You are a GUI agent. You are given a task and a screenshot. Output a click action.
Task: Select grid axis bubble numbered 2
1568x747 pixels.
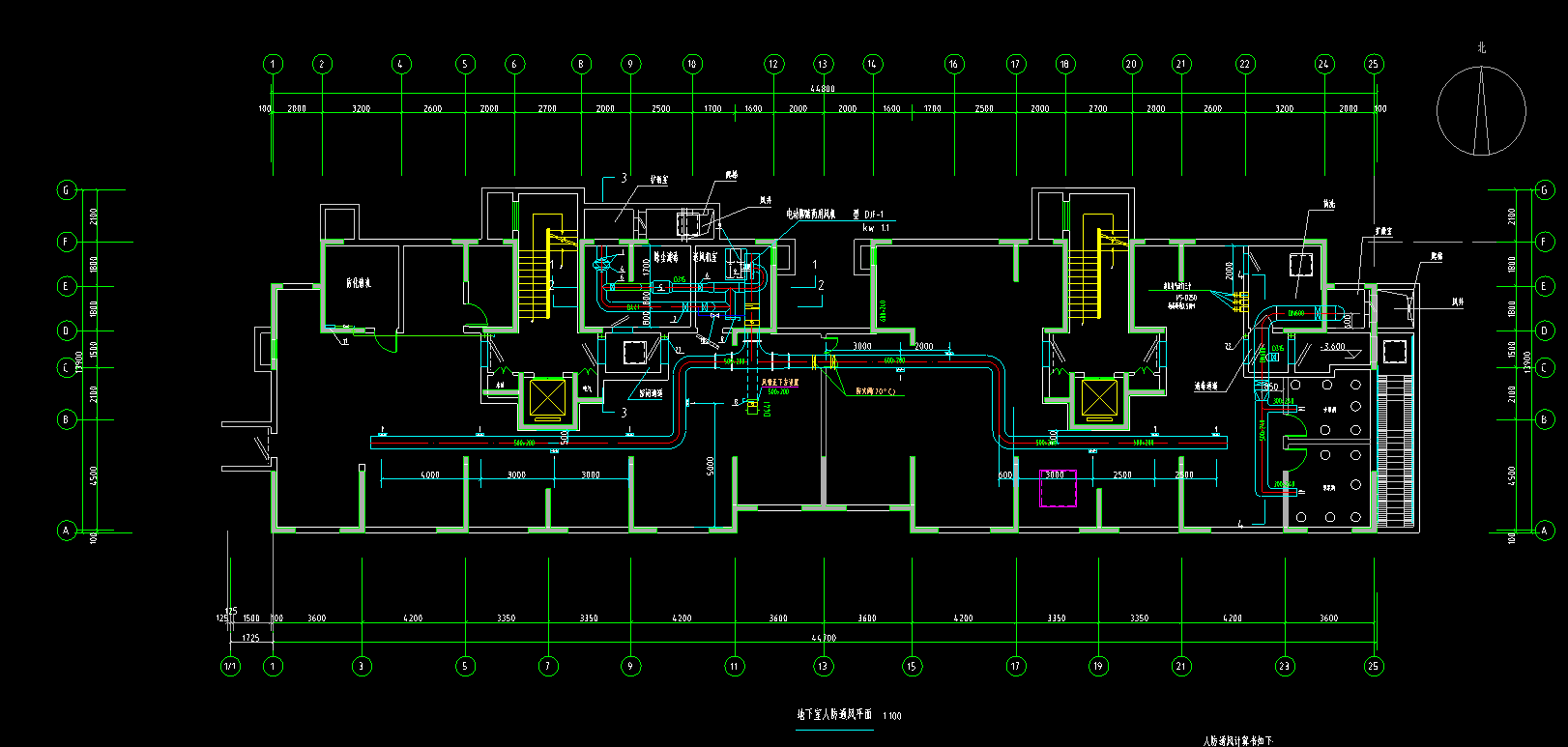point(322,65)
